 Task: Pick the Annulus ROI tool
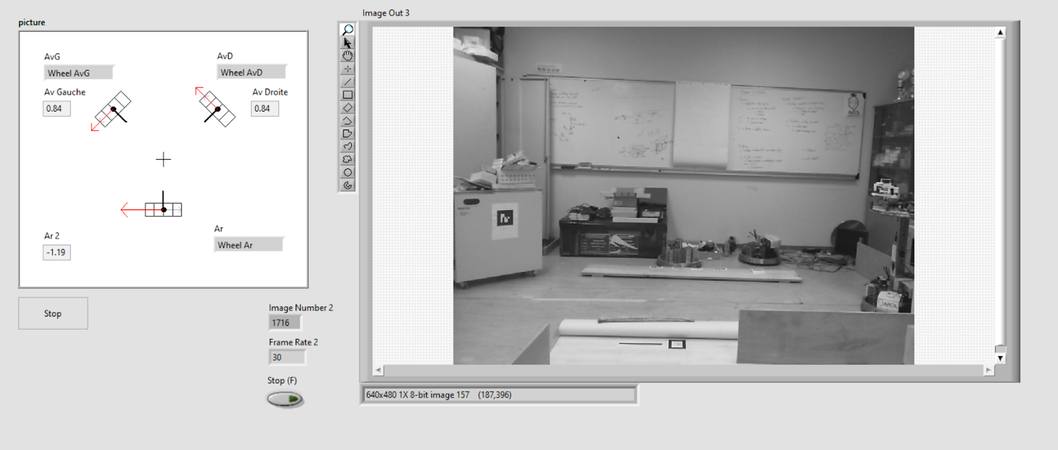coord(348,185)
